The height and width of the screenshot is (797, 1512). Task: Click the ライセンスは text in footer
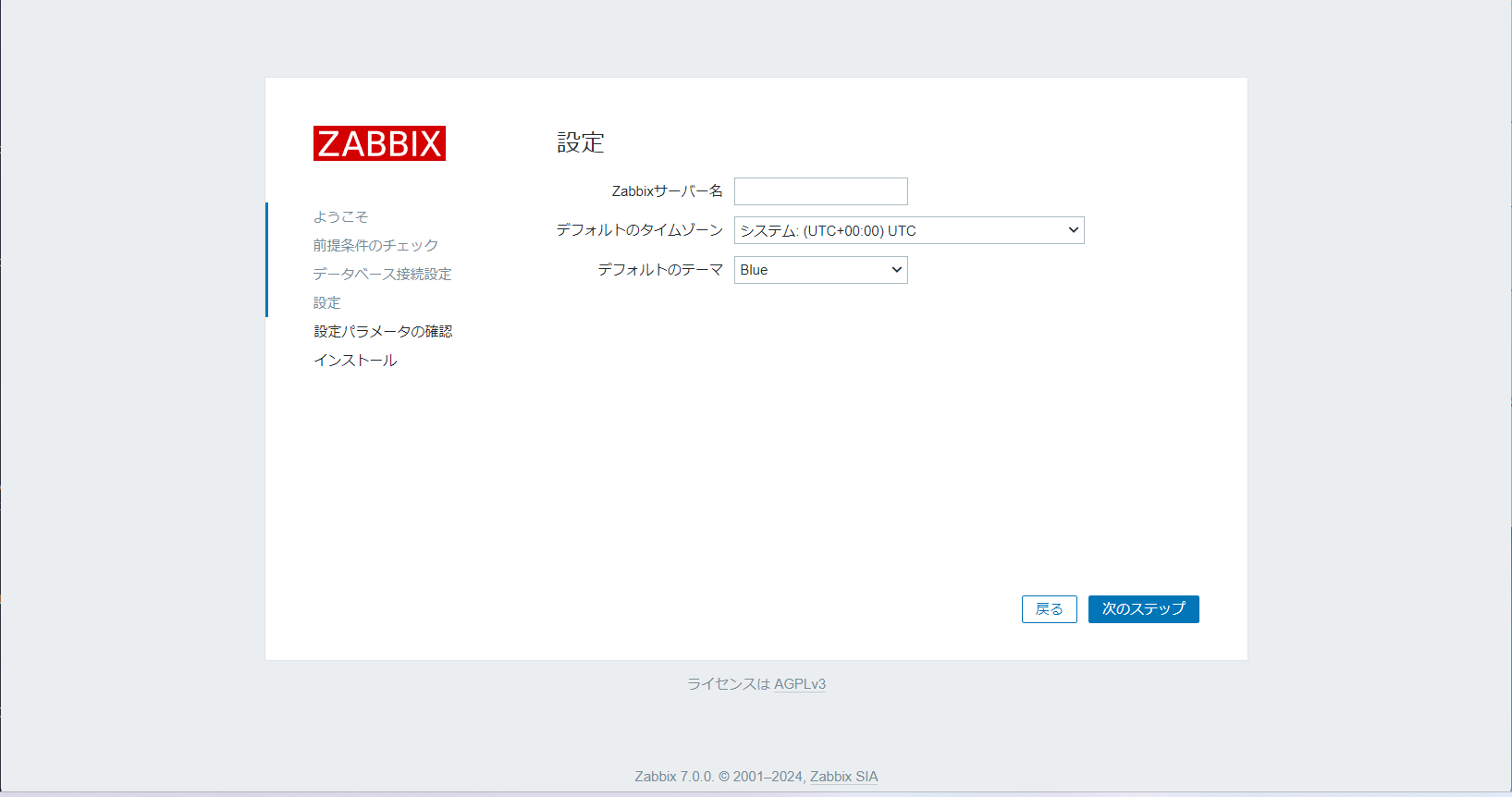(x=728, y=684)
